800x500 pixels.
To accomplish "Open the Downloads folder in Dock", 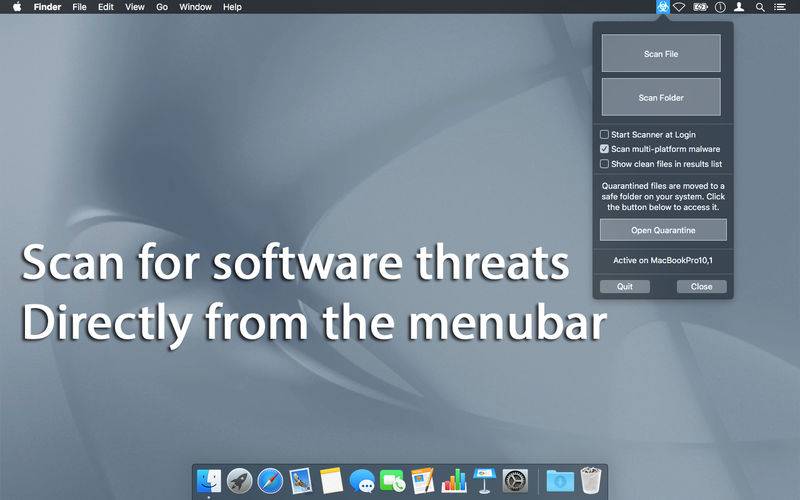I will coord(560,481).
